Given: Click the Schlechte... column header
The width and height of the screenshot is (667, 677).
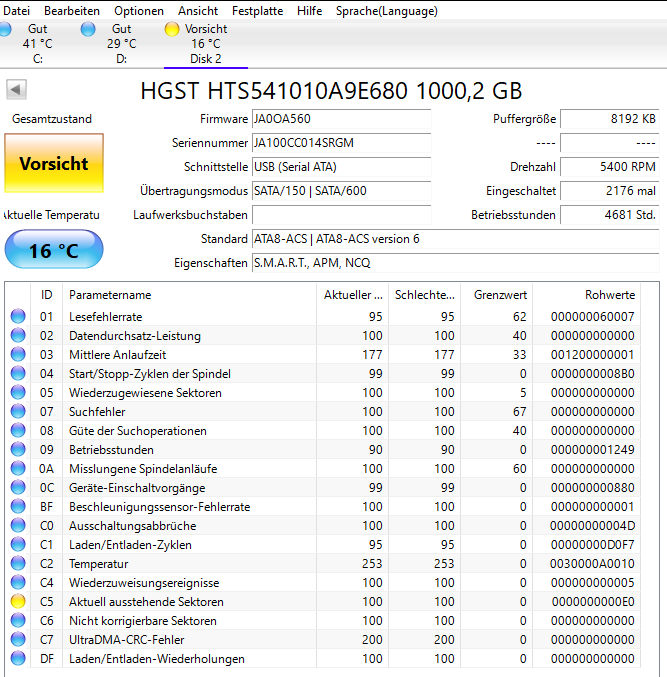Looking at the screenshot, I should (425, 295).
